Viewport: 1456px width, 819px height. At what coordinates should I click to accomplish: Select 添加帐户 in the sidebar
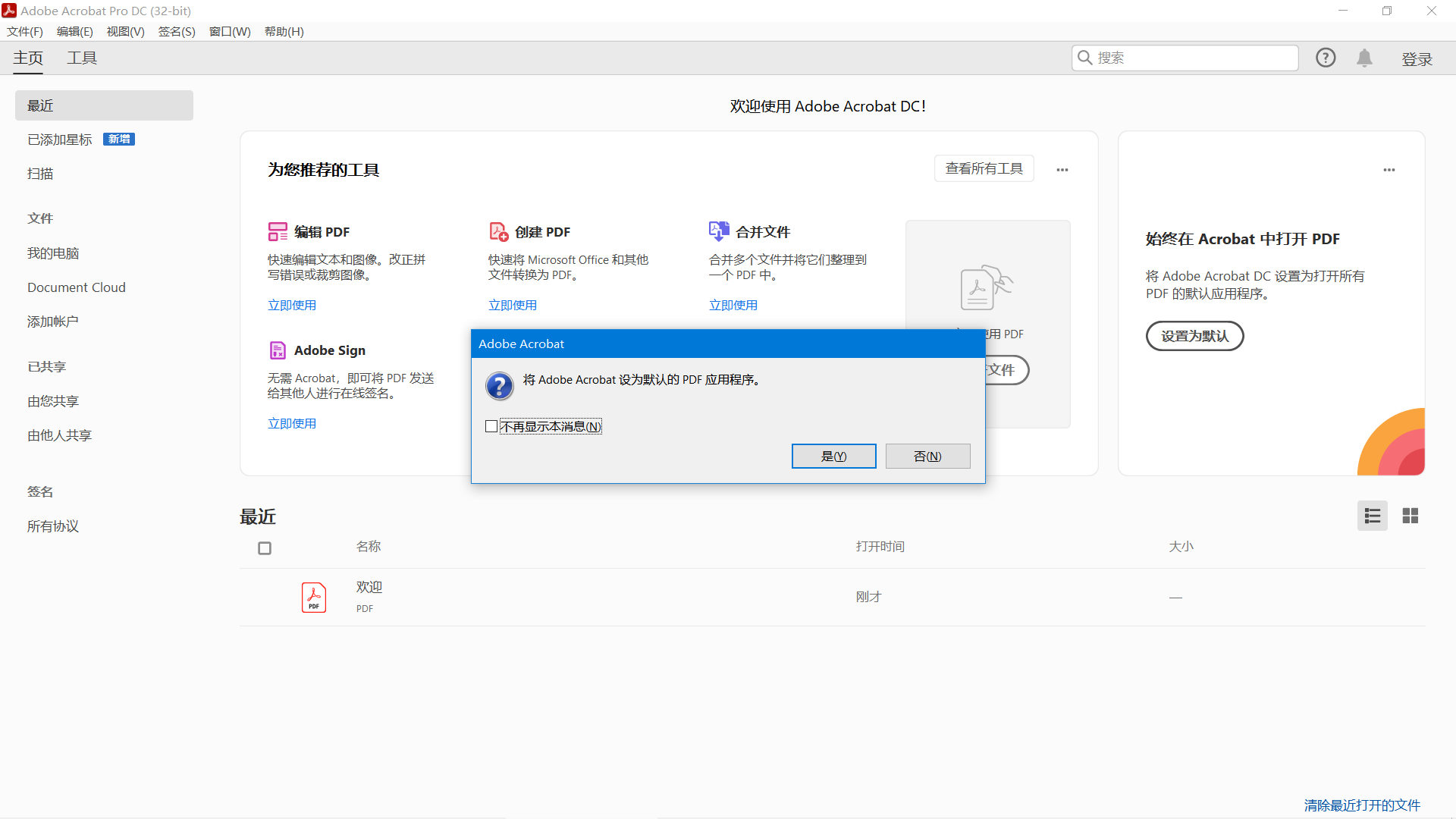52,322
